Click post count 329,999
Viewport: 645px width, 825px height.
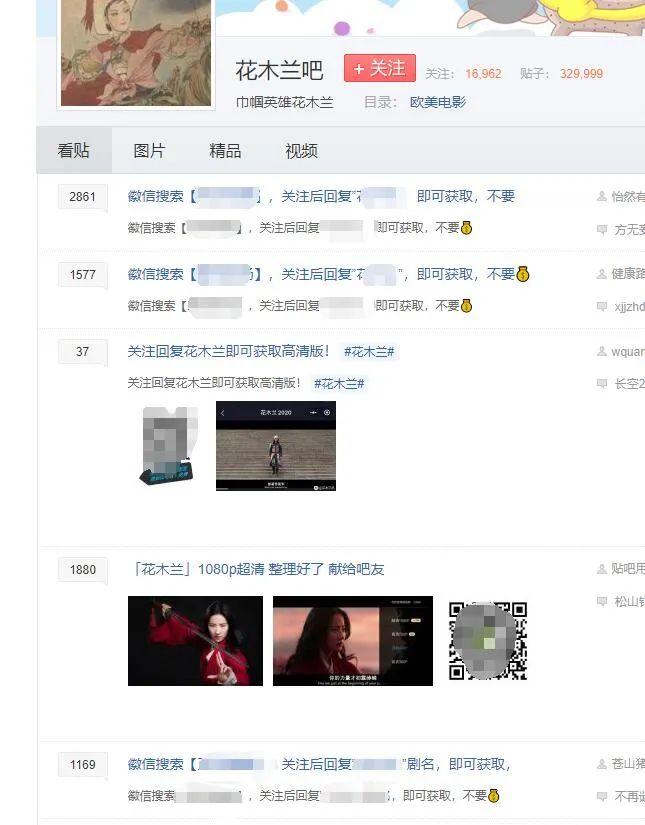(581, 74)
